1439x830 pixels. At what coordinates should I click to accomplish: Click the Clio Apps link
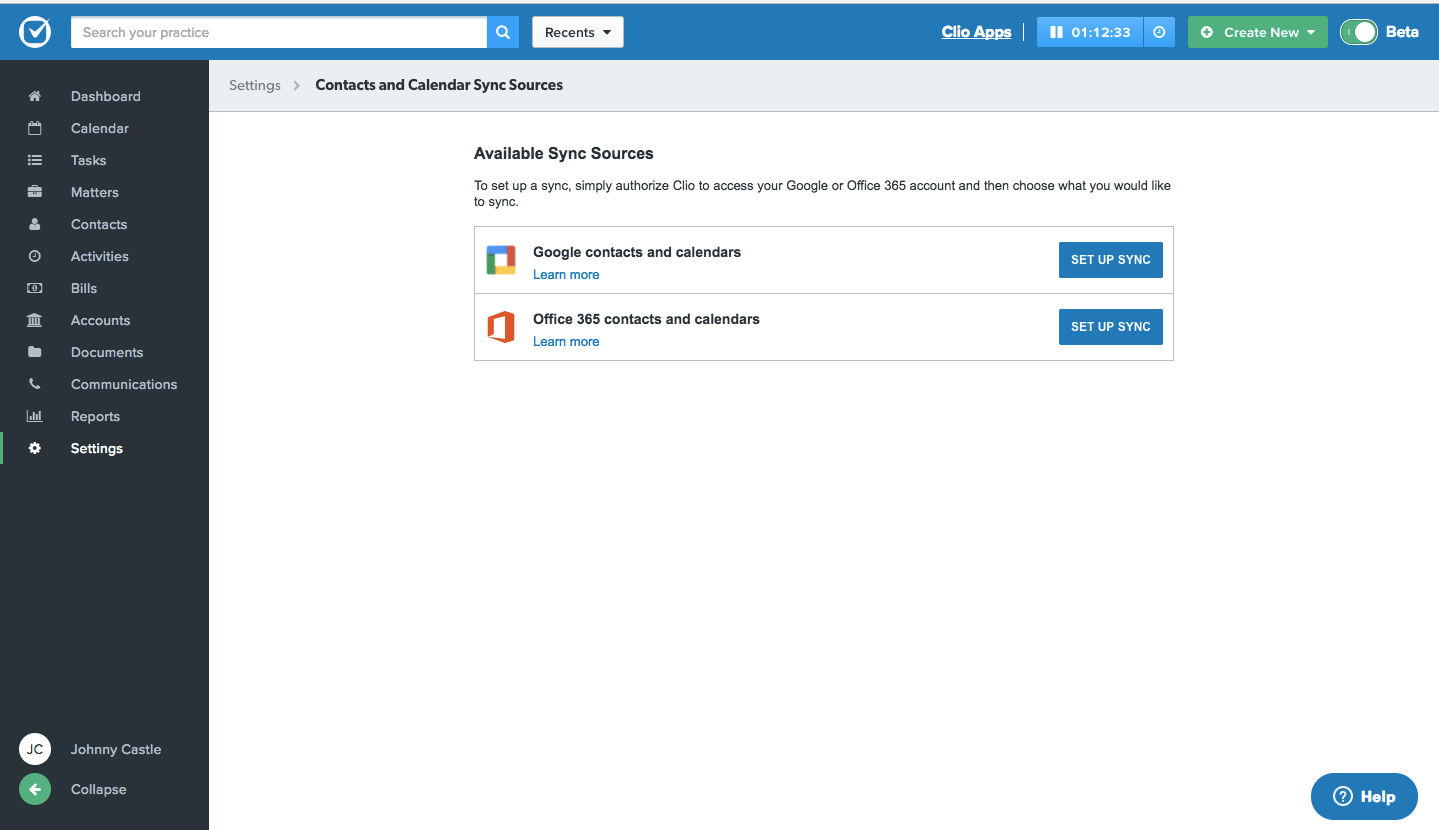[976, 32]
